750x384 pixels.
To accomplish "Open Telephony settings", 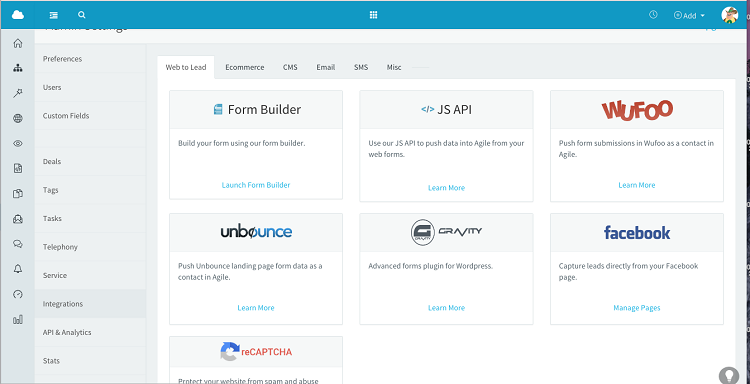I will pos(90,247).
